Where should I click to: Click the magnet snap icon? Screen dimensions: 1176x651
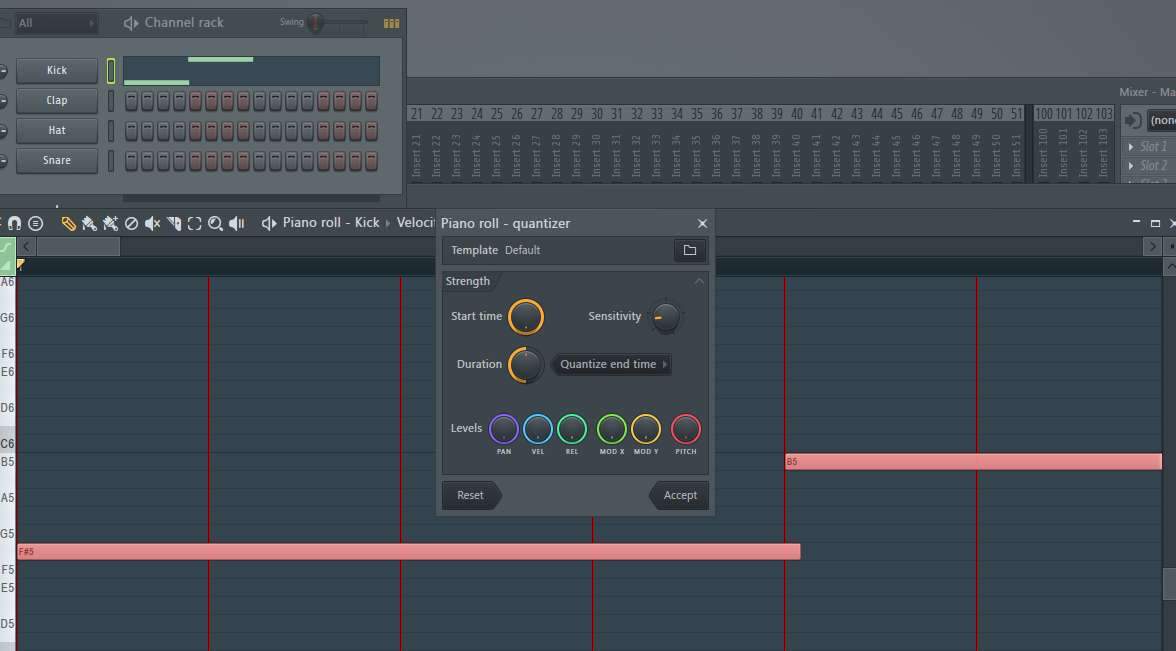15,223
